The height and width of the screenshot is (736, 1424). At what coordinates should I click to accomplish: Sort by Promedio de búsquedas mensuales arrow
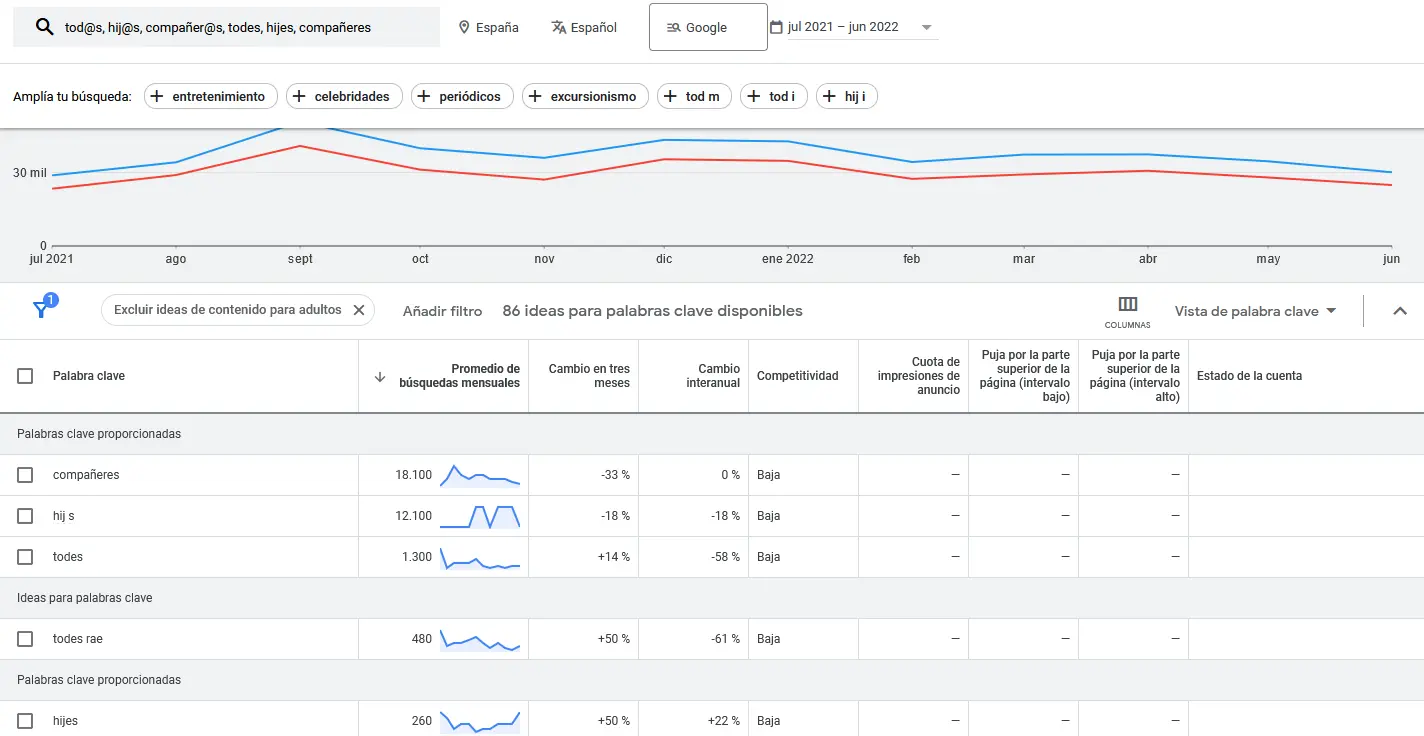coord(380,377)
